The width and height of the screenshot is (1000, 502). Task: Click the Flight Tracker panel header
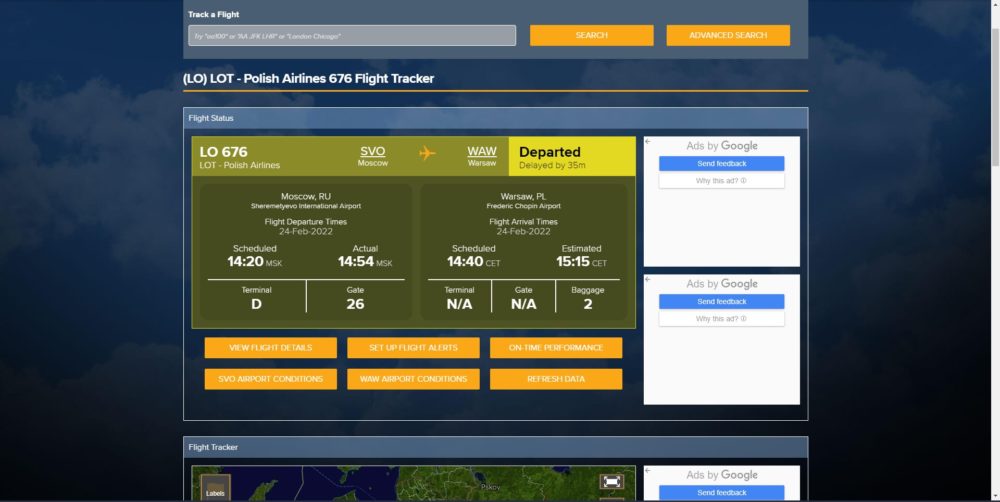[x=496, y=447]
